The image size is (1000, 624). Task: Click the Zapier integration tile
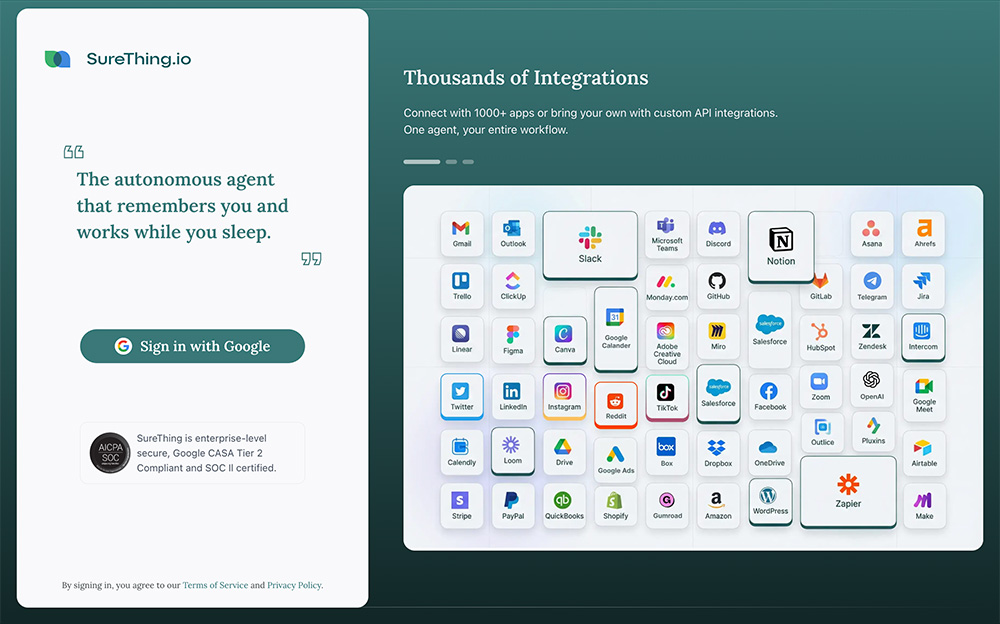[x=848, y=490]
